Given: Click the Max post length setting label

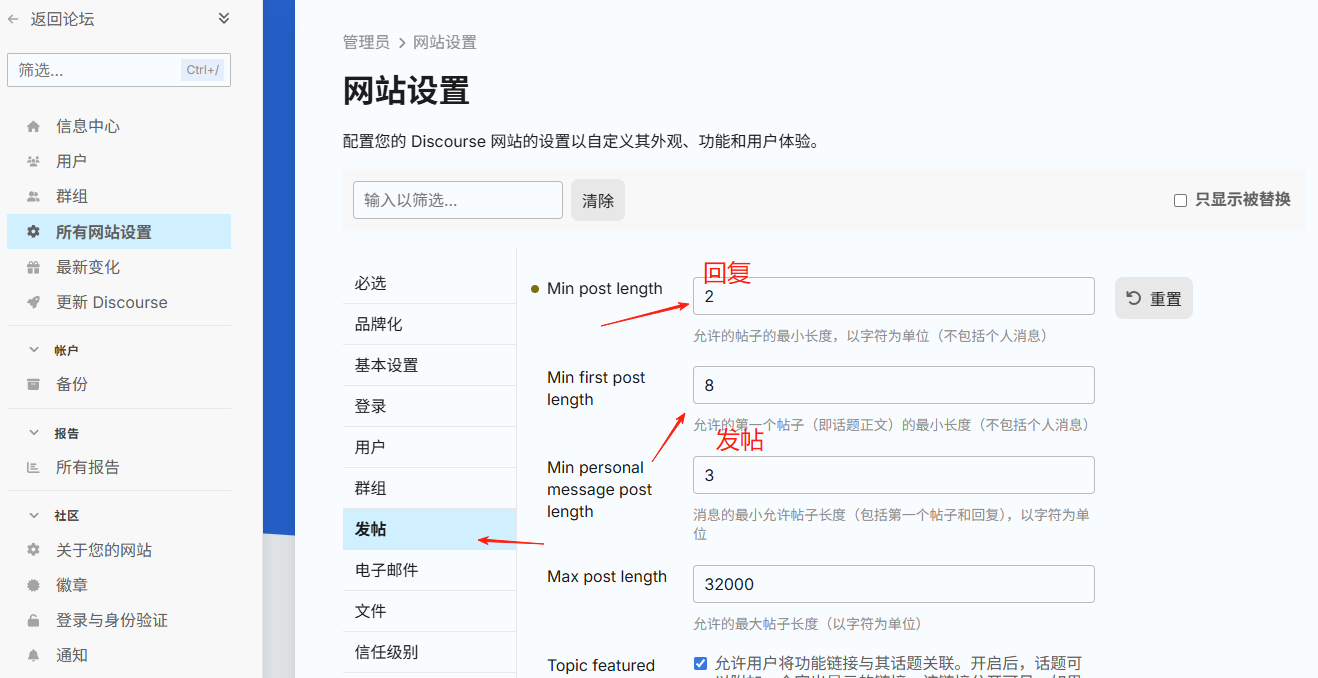Looking at the screenshot, I should tap(607, 576).
